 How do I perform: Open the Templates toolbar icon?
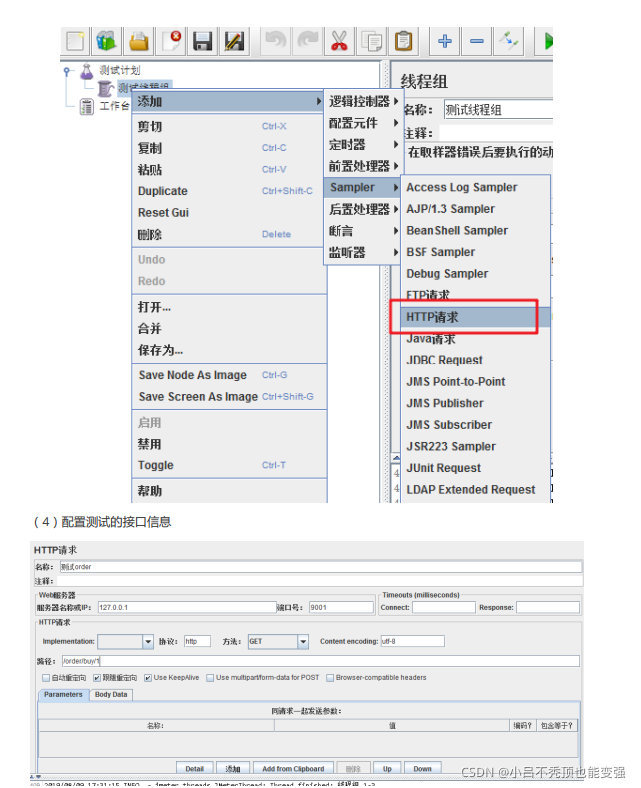click(x=106, y=41)
